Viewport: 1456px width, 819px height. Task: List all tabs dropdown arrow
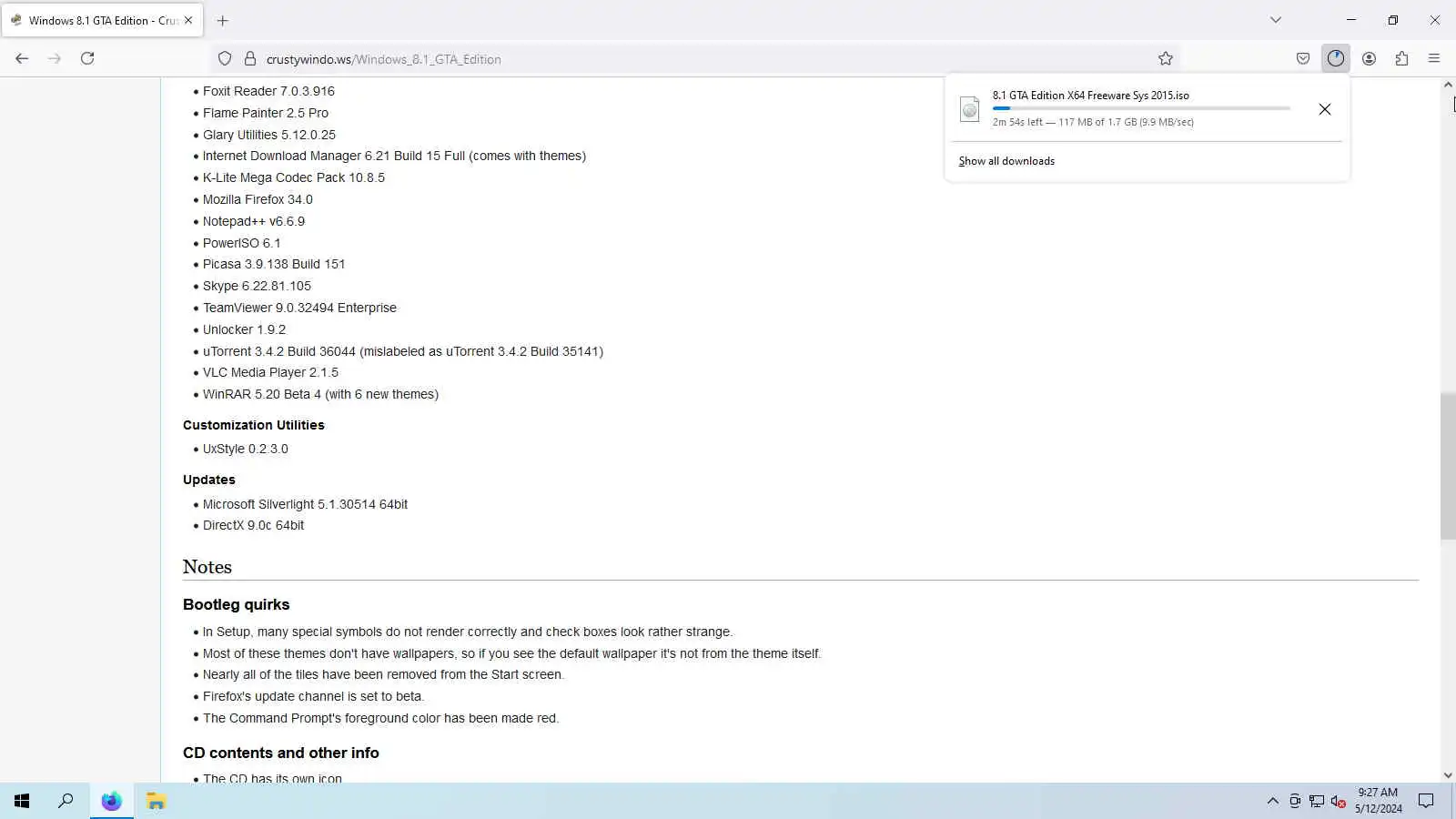click(1276, 20)
